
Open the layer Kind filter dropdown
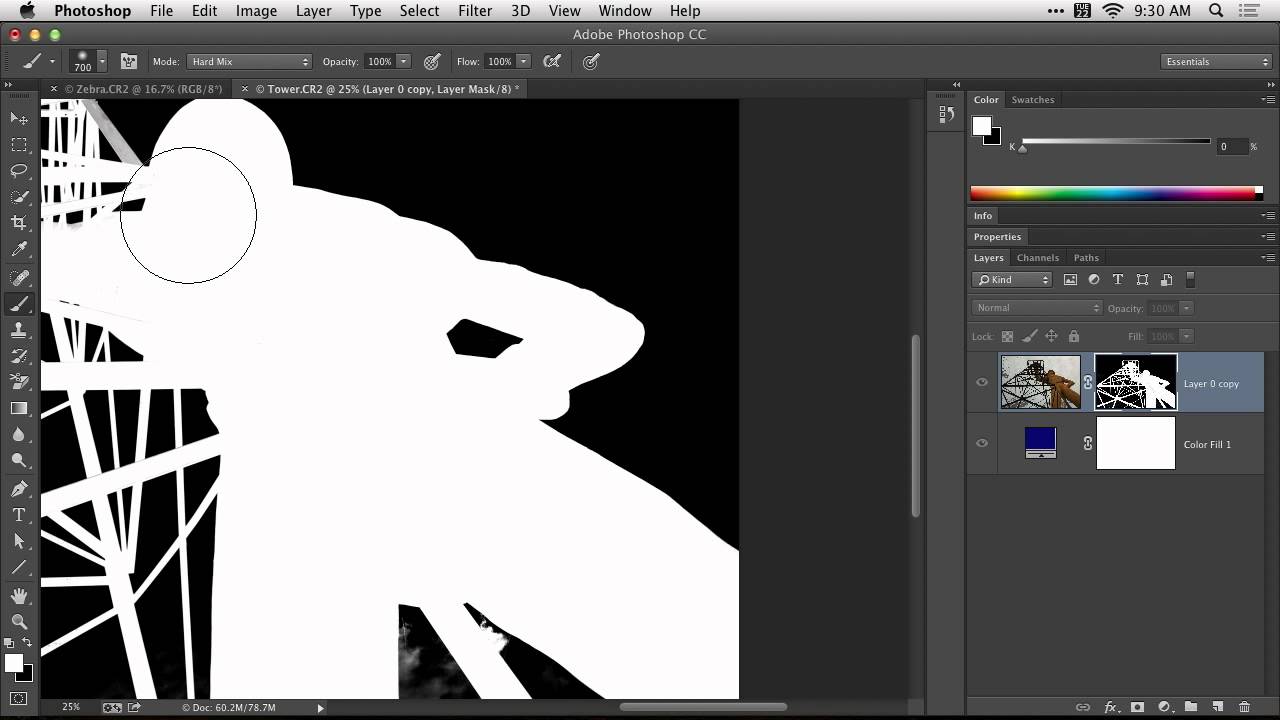click(x=1012, y=280)
